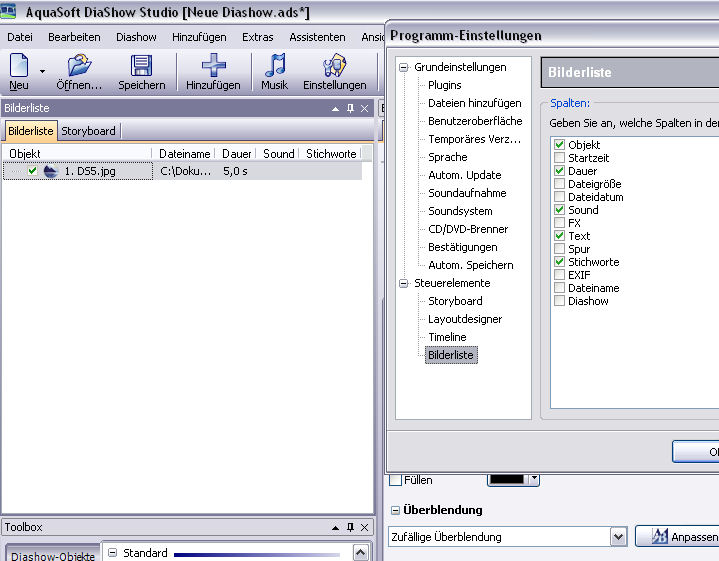Open the Zufällige Überblendung dropdown
The image size is (719, 561).
tap(617, 537)
